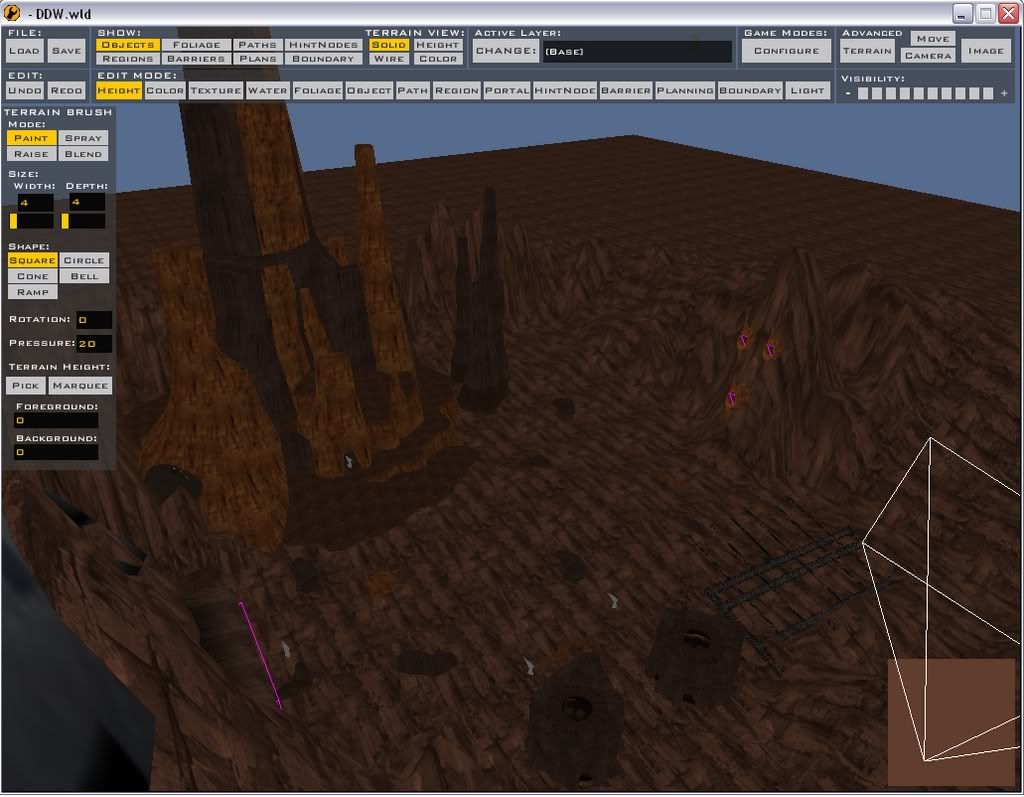This screenshot has width=1024, height=797.
Task: Switch to Object edit mode
Action: click(x=369, y=91)
